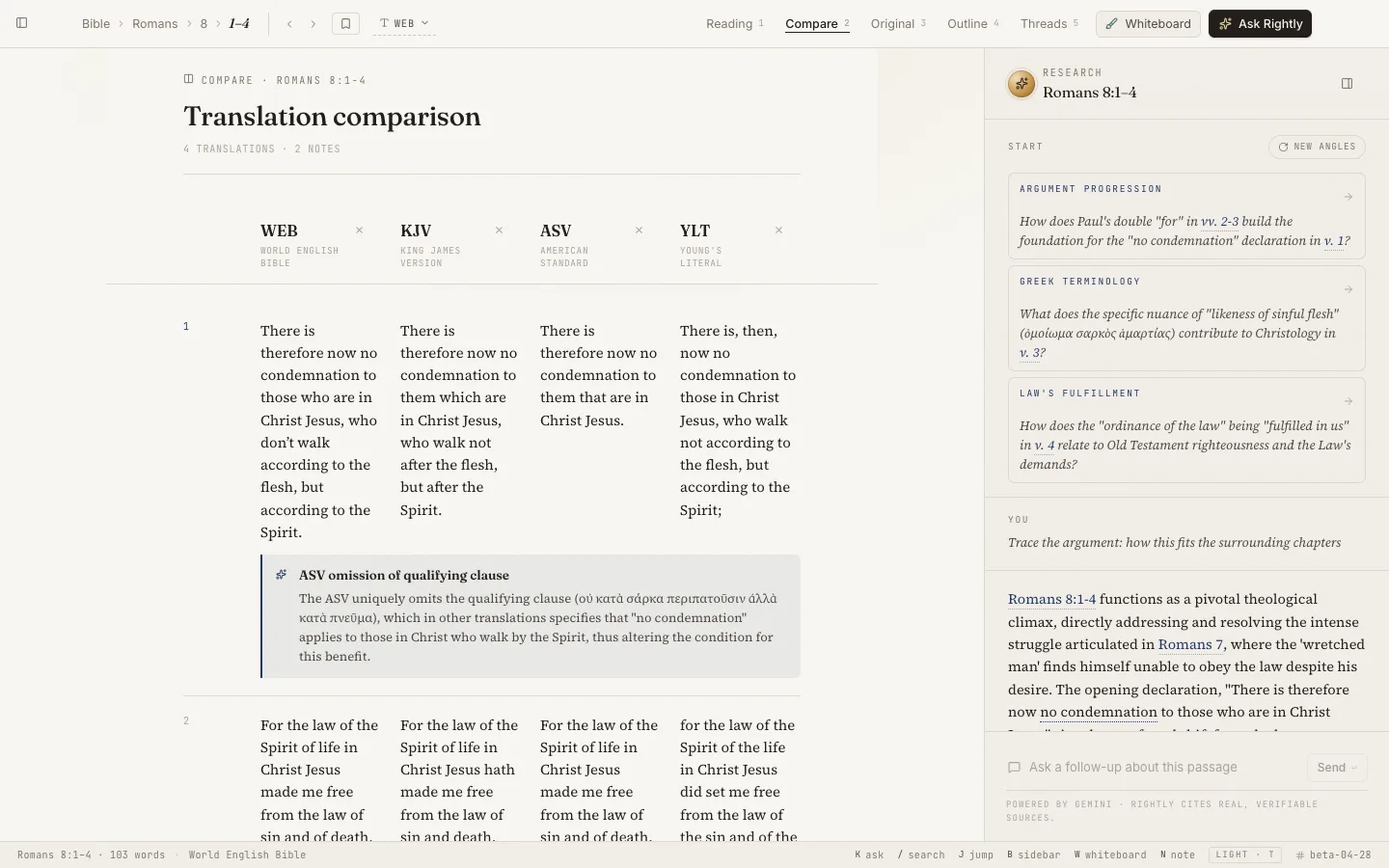1389x868 pixels.
Task: Open the Romans 8:1-4 link in the answer
Action: 1051,599
